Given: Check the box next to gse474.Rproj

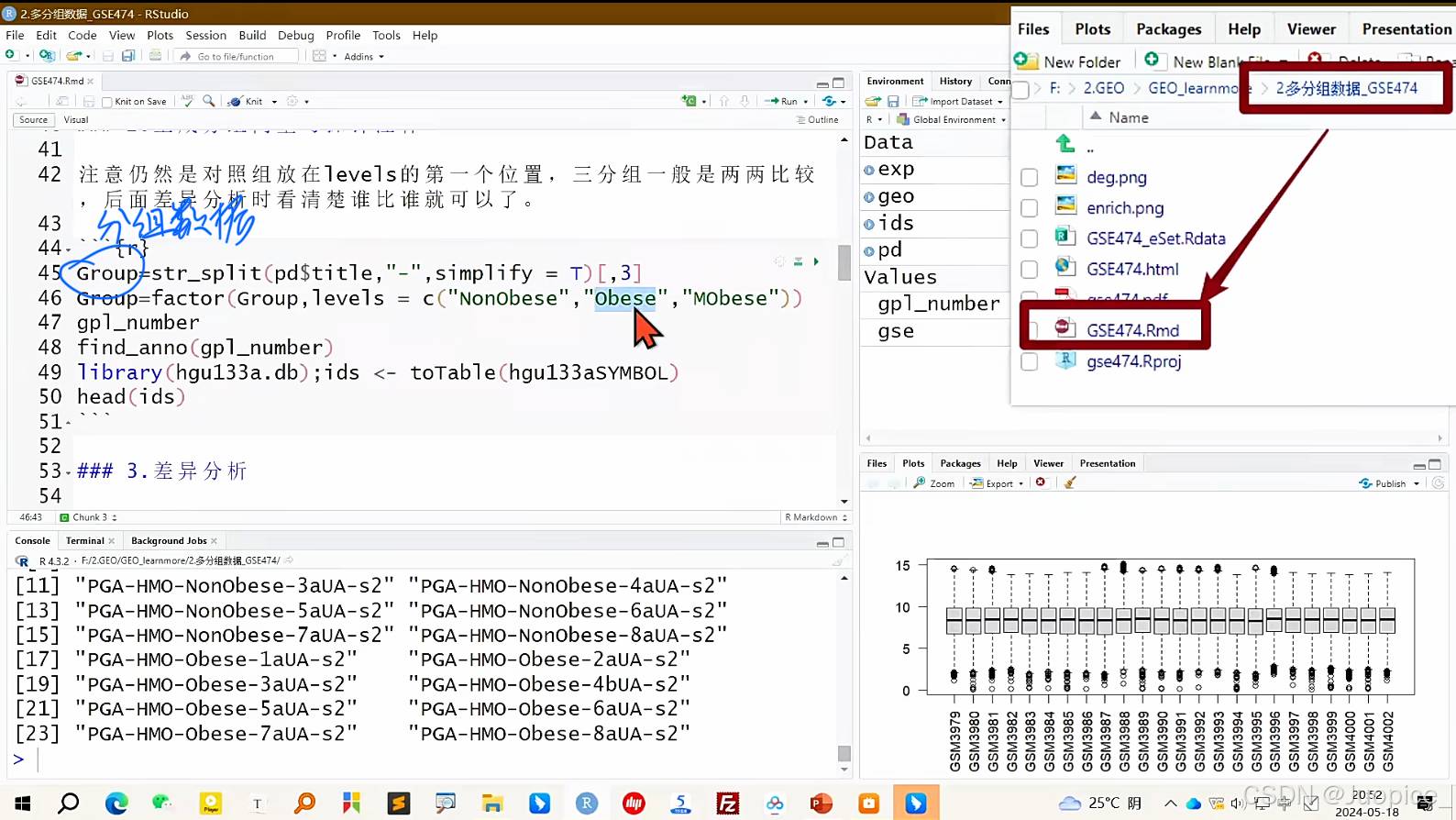Looking at the screenshot, I should [1030, 361].
